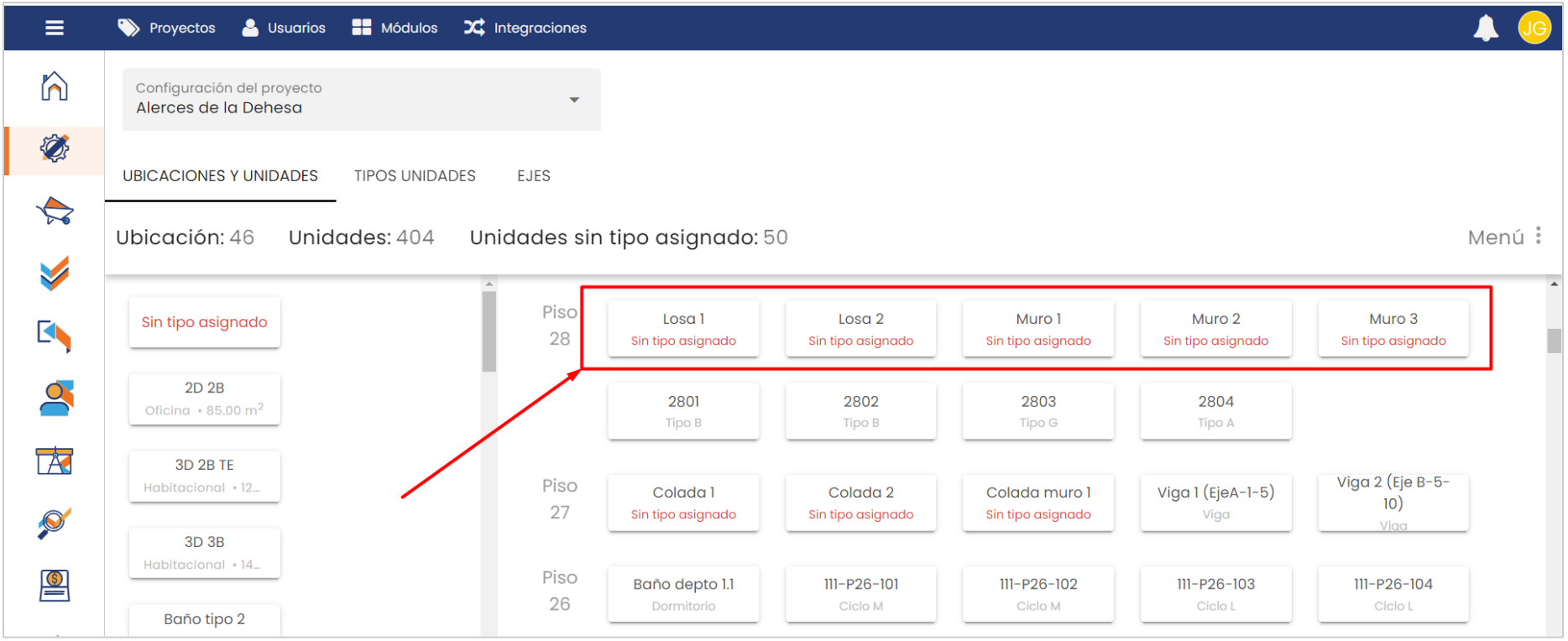Open the hamburger menu
This screenshot has height=641, width=1568.
55,28
